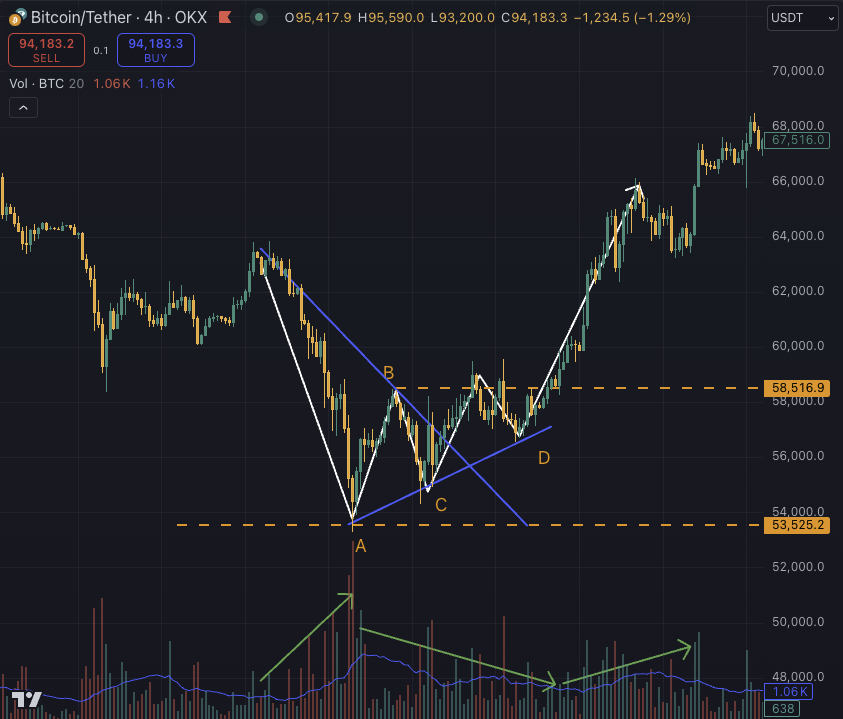This screenshot has width=843, height=719.
Task: Click the 70,000.0 price axis label
Action: tap(798, 71)
